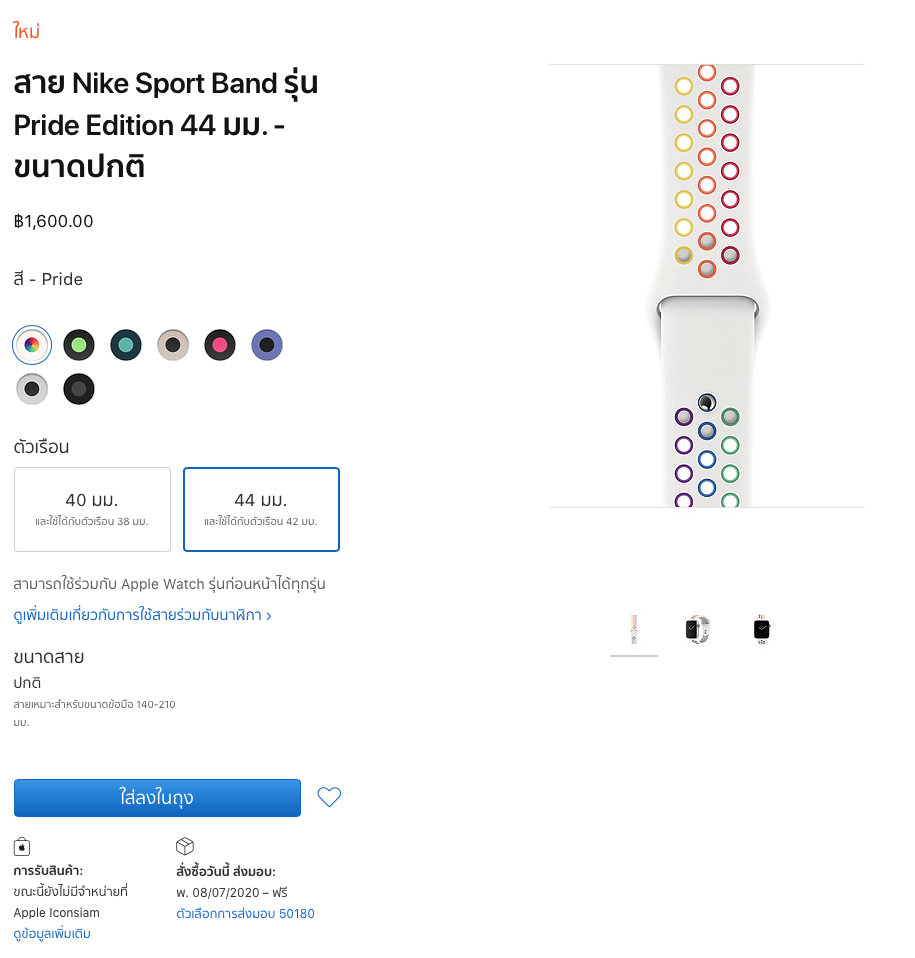The width and height of the screenshot is (915, 958).
Task: Open the band compatibility learn-more link
Action: pyautogui.click(x=142, y=615)
